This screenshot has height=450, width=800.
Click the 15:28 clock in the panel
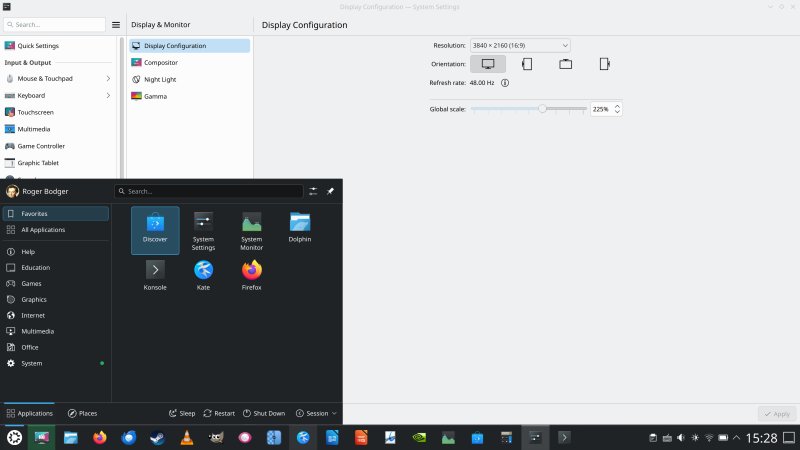click(761, 438)
